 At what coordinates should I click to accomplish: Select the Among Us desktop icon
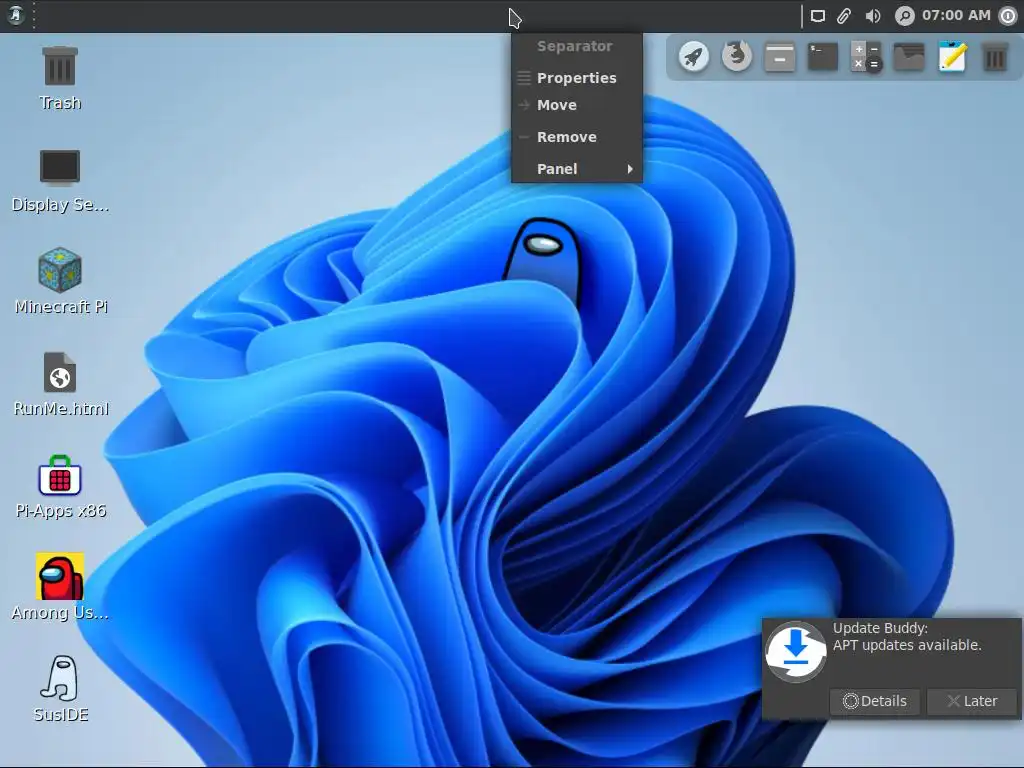tap(60, 587)
